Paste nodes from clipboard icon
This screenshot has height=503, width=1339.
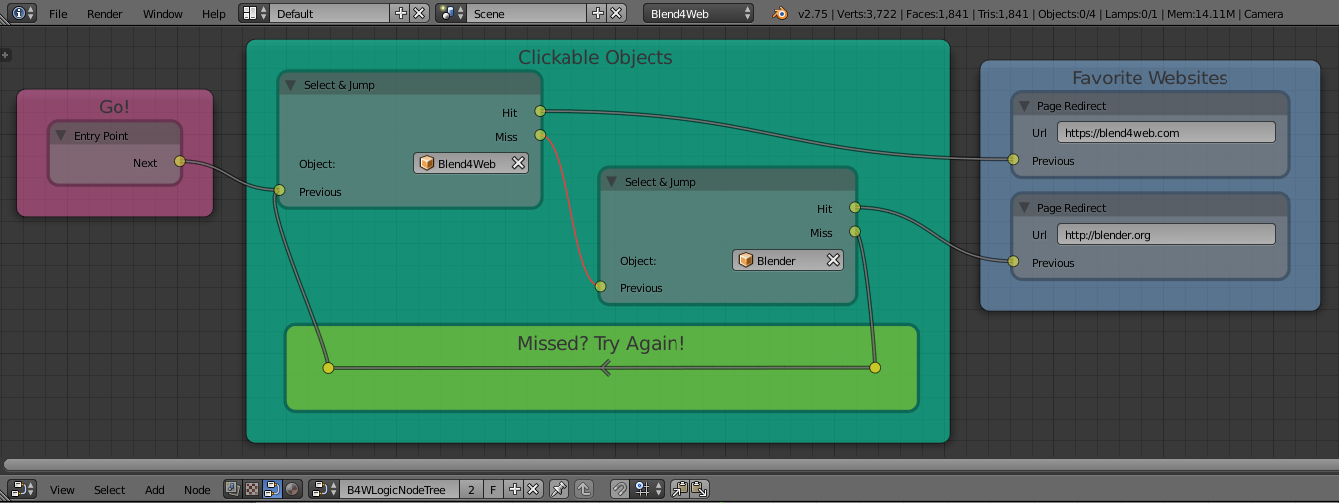pyautogui.click(x=699, y=489)
